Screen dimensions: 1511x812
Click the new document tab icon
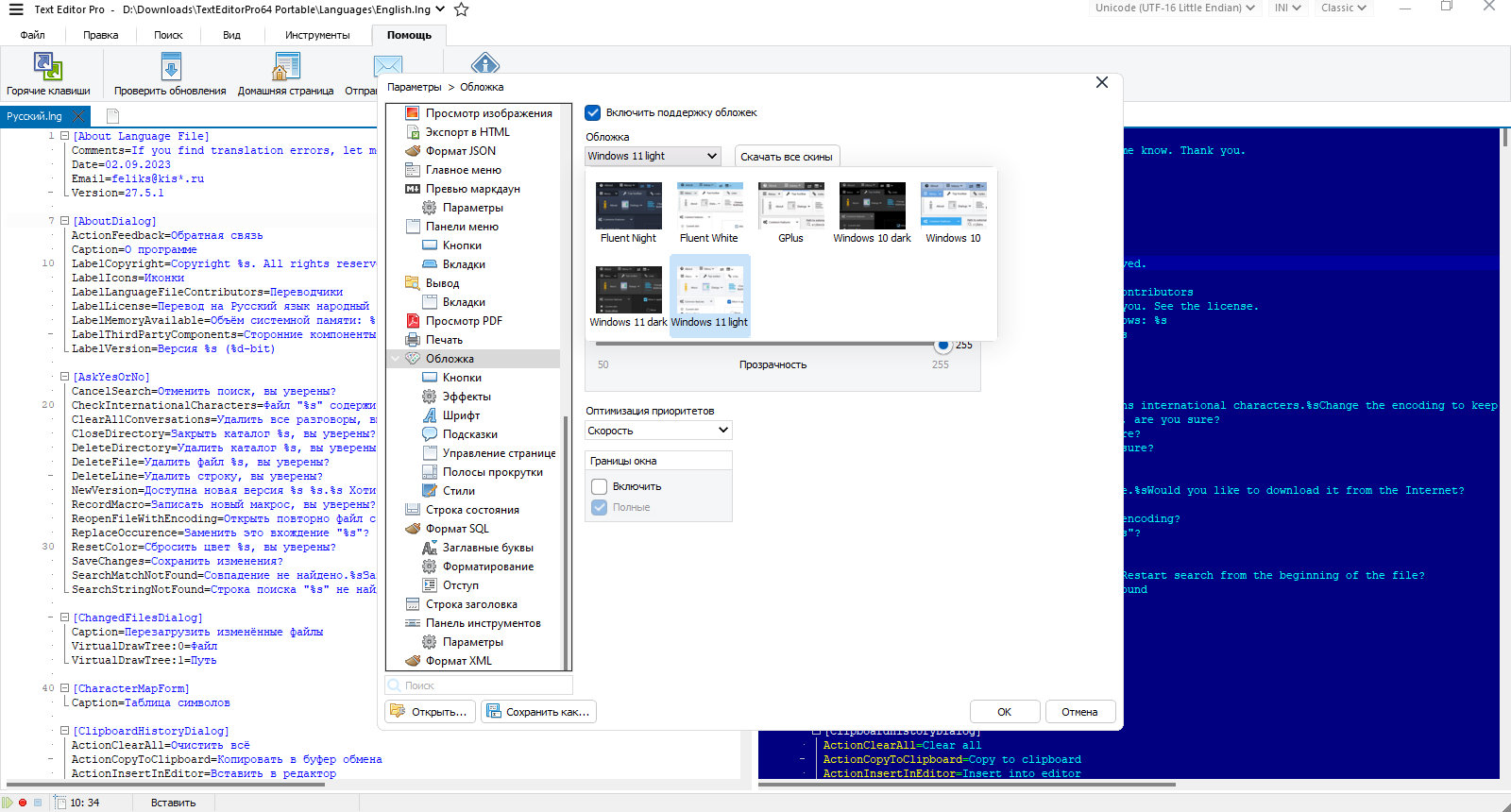tap(112, 116)
